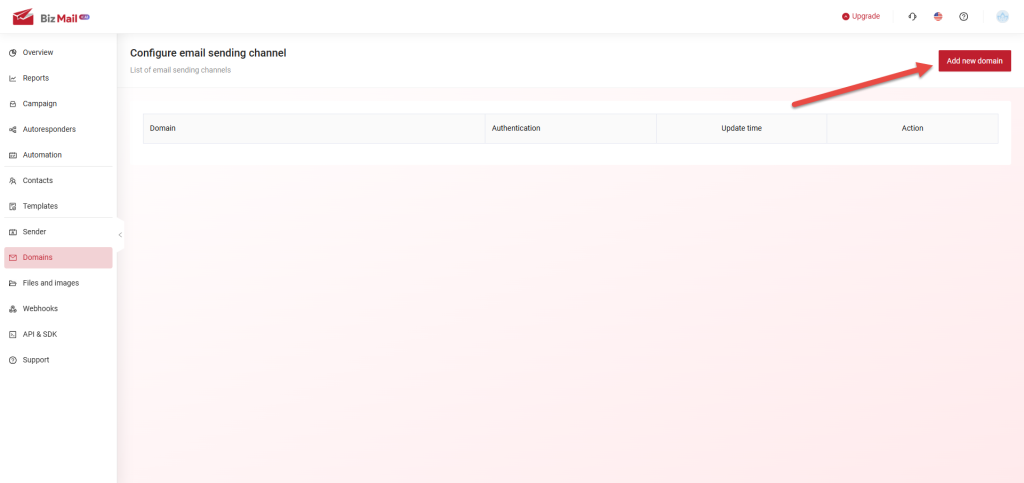The image size is (1024, 483).
Task: Open the Templates page
Action: click(40, 206)
